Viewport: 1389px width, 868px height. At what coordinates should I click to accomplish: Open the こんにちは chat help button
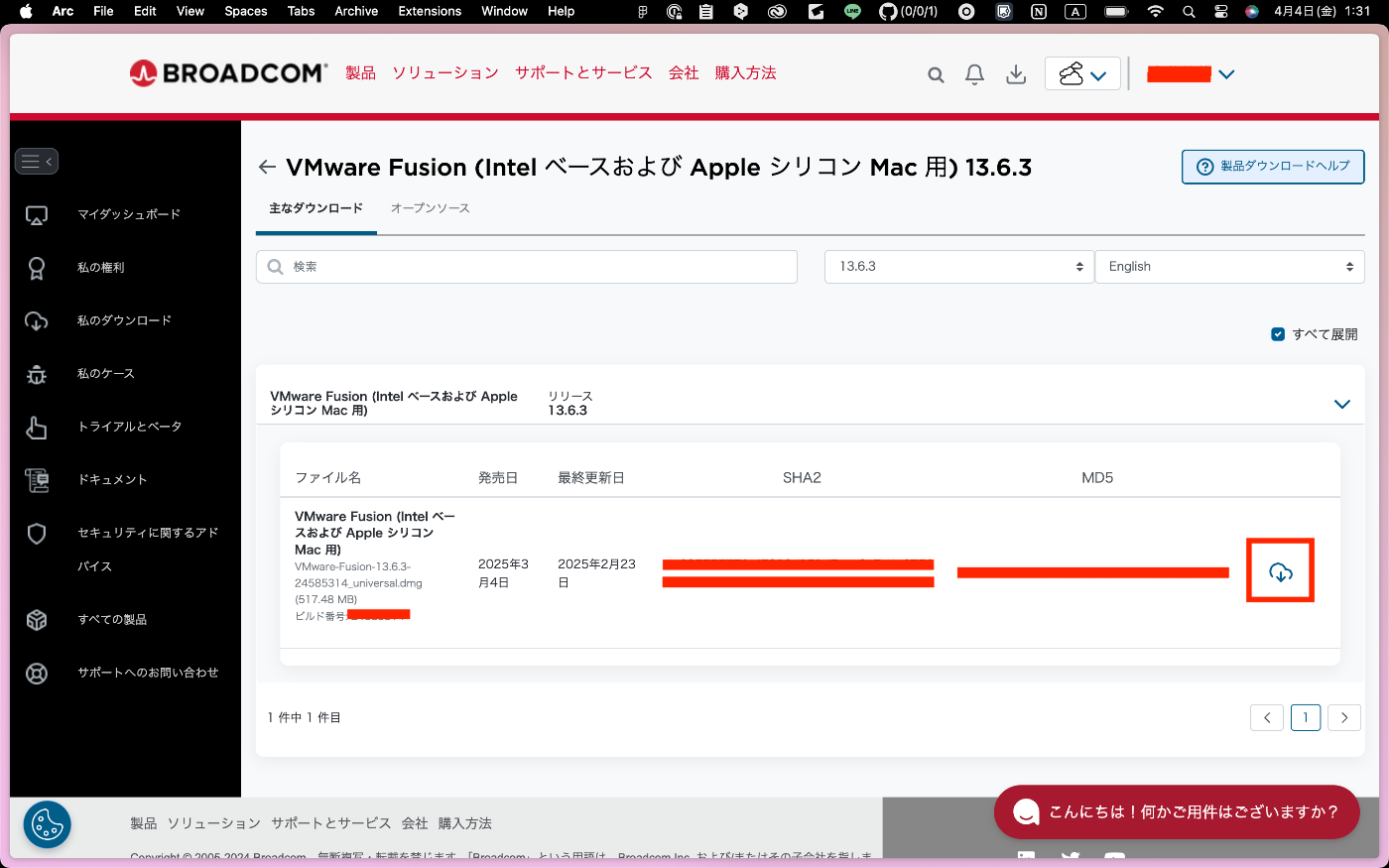[1177, 811]
